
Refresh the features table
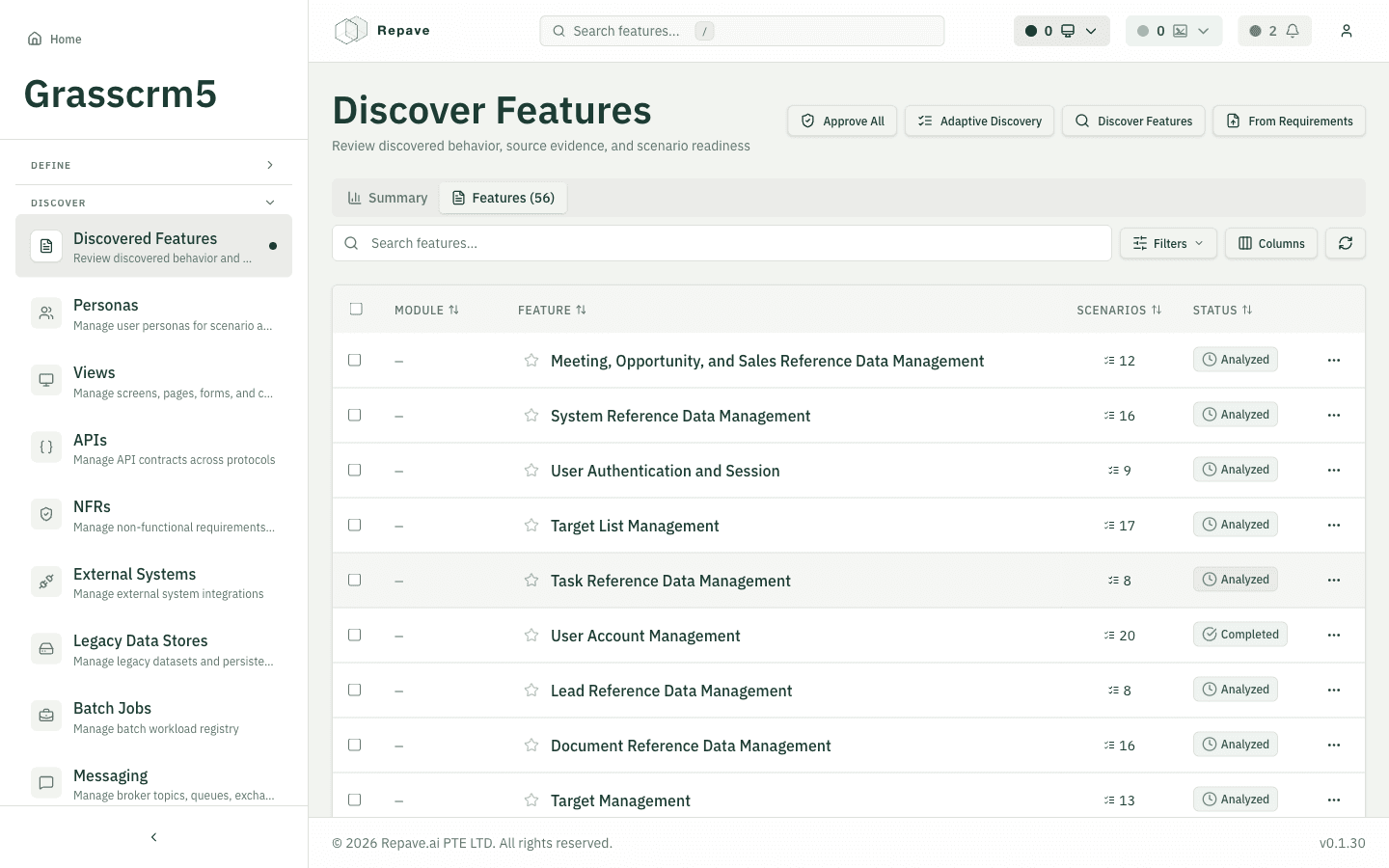(x=1346, y=243)
